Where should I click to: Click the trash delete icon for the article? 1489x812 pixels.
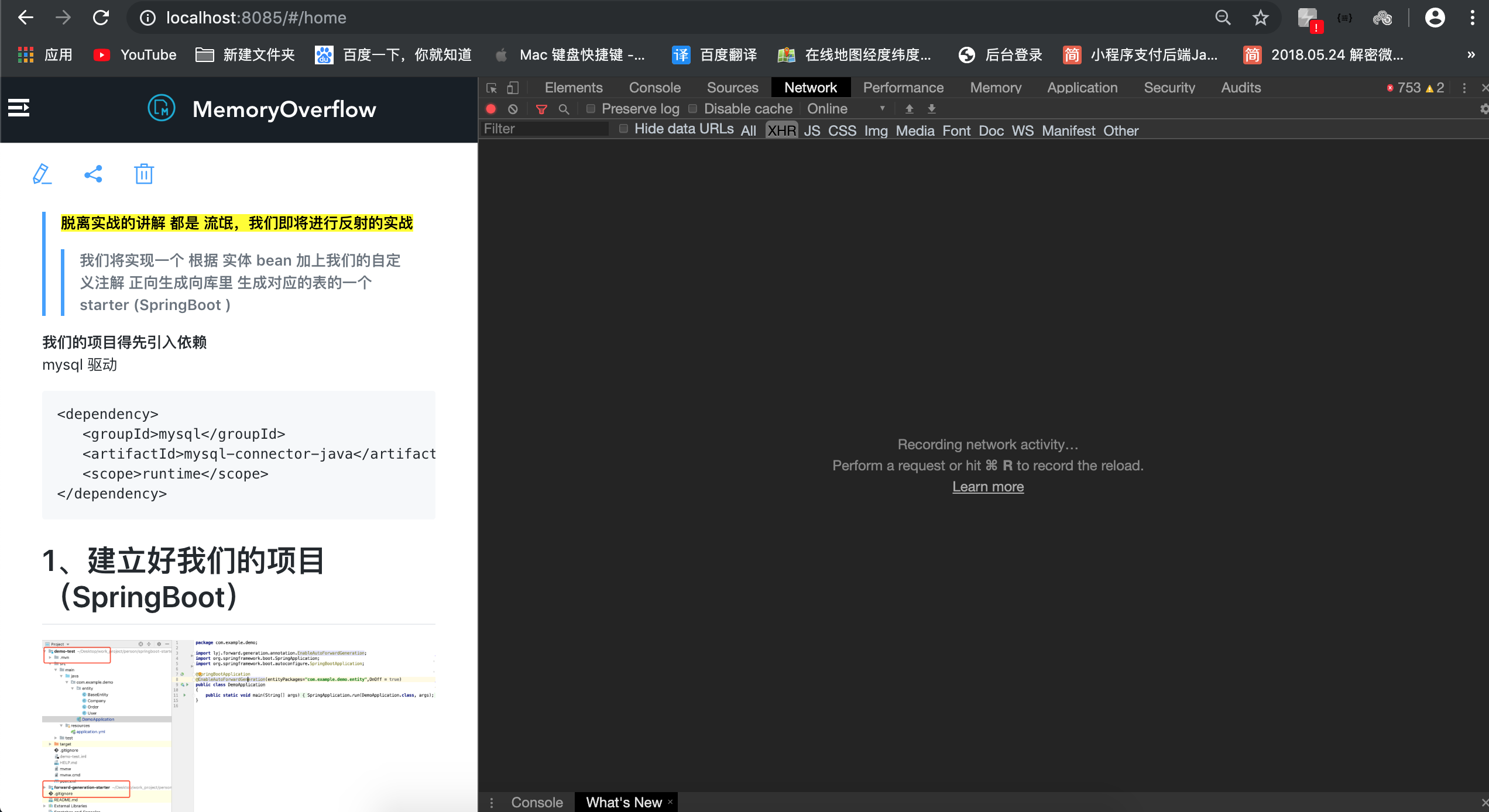[144, 174]
